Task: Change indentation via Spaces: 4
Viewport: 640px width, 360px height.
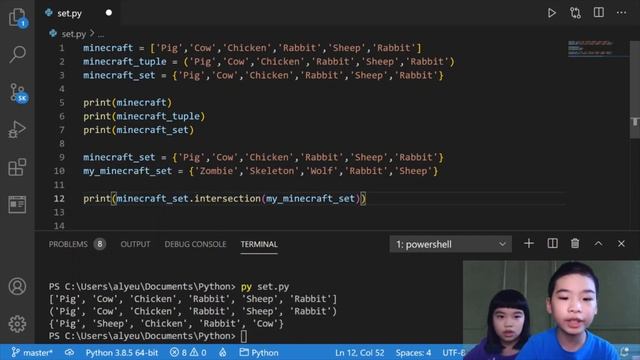Action: click(x=413, y=353)
